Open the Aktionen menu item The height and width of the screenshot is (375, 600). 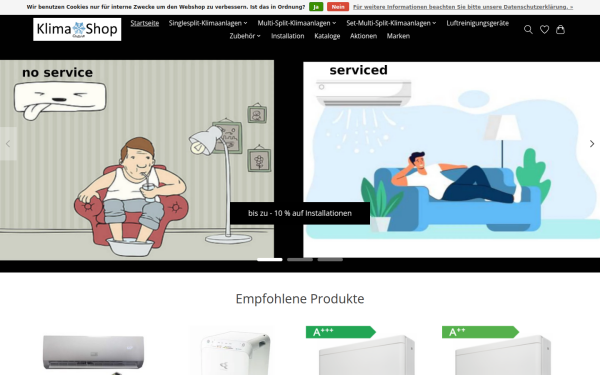pyautogui.click(x=363, y=36)
